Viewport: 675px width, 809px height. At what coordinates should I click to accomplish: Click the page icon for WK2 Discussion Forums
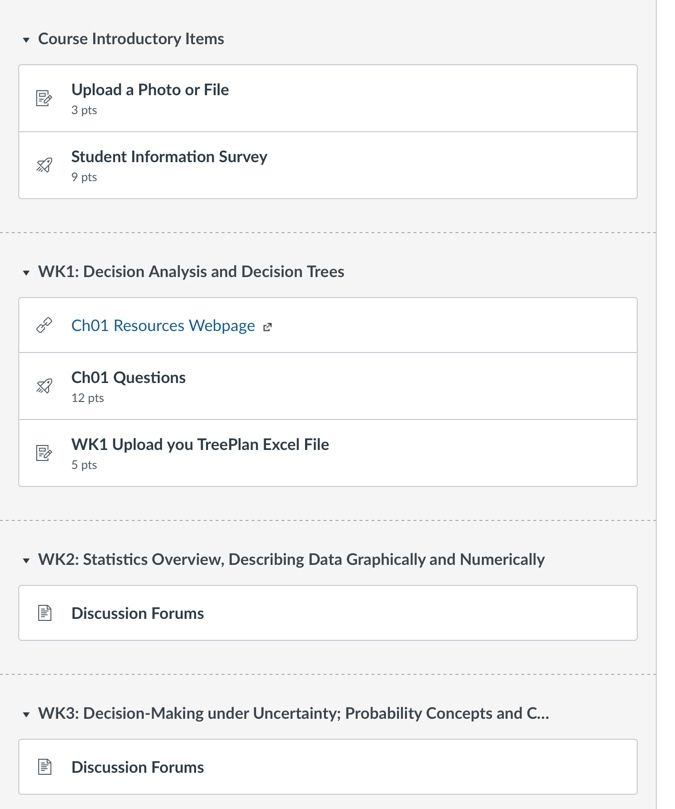pos(45,613)
